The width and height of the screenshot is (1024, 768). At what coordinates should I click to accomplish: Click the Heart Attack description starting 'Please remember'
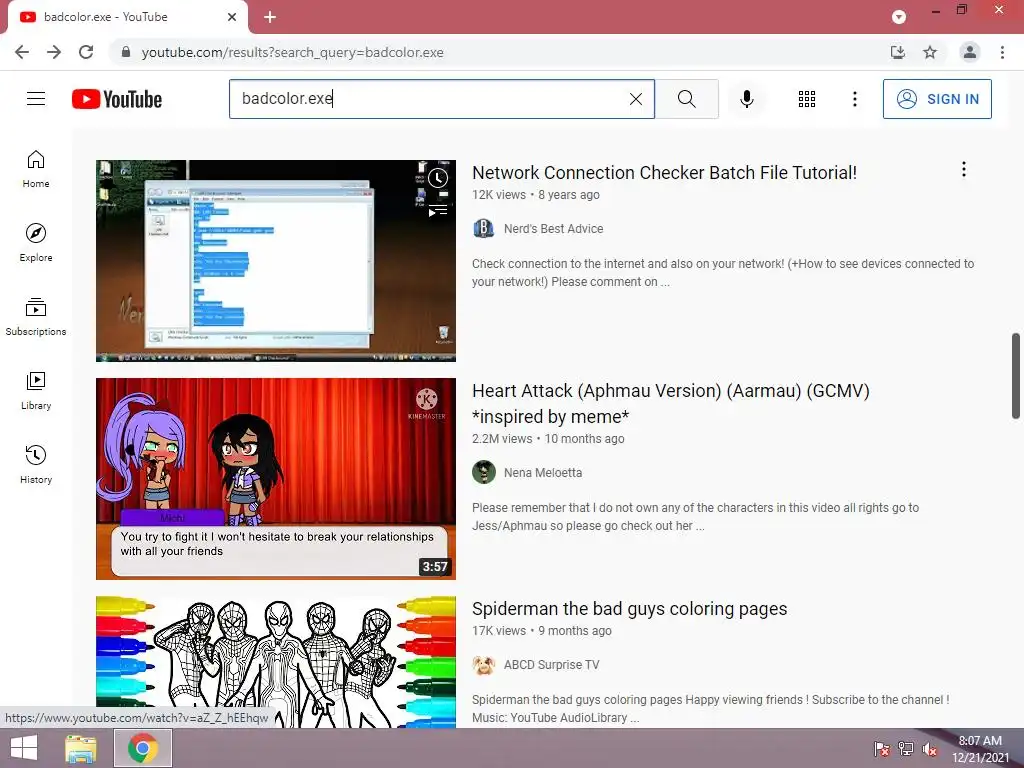click(696, 517)
